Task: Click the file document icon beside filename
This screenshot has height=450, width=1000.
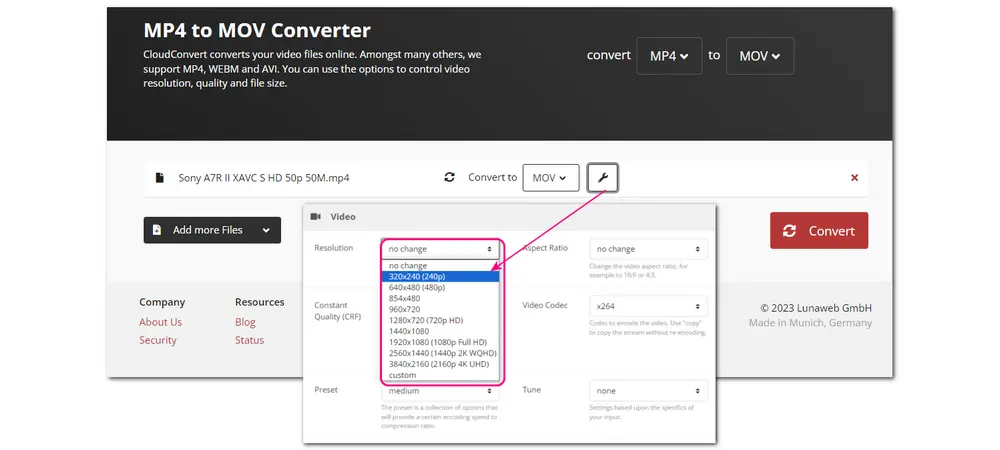Action: (x=160, y=178)
